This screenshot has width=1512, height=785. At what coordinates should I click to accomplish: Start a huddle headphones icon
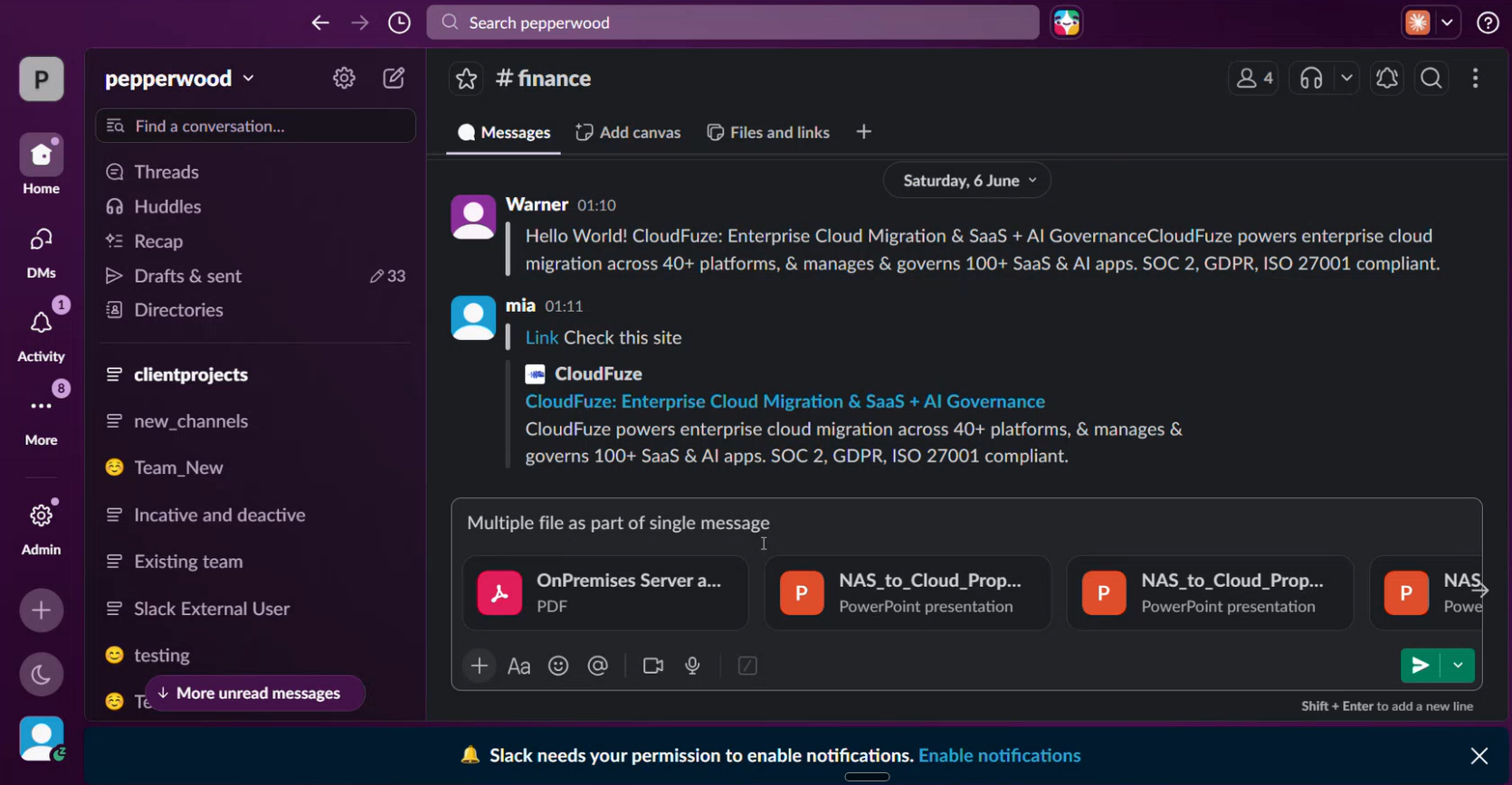click(x=1311, y=79)
